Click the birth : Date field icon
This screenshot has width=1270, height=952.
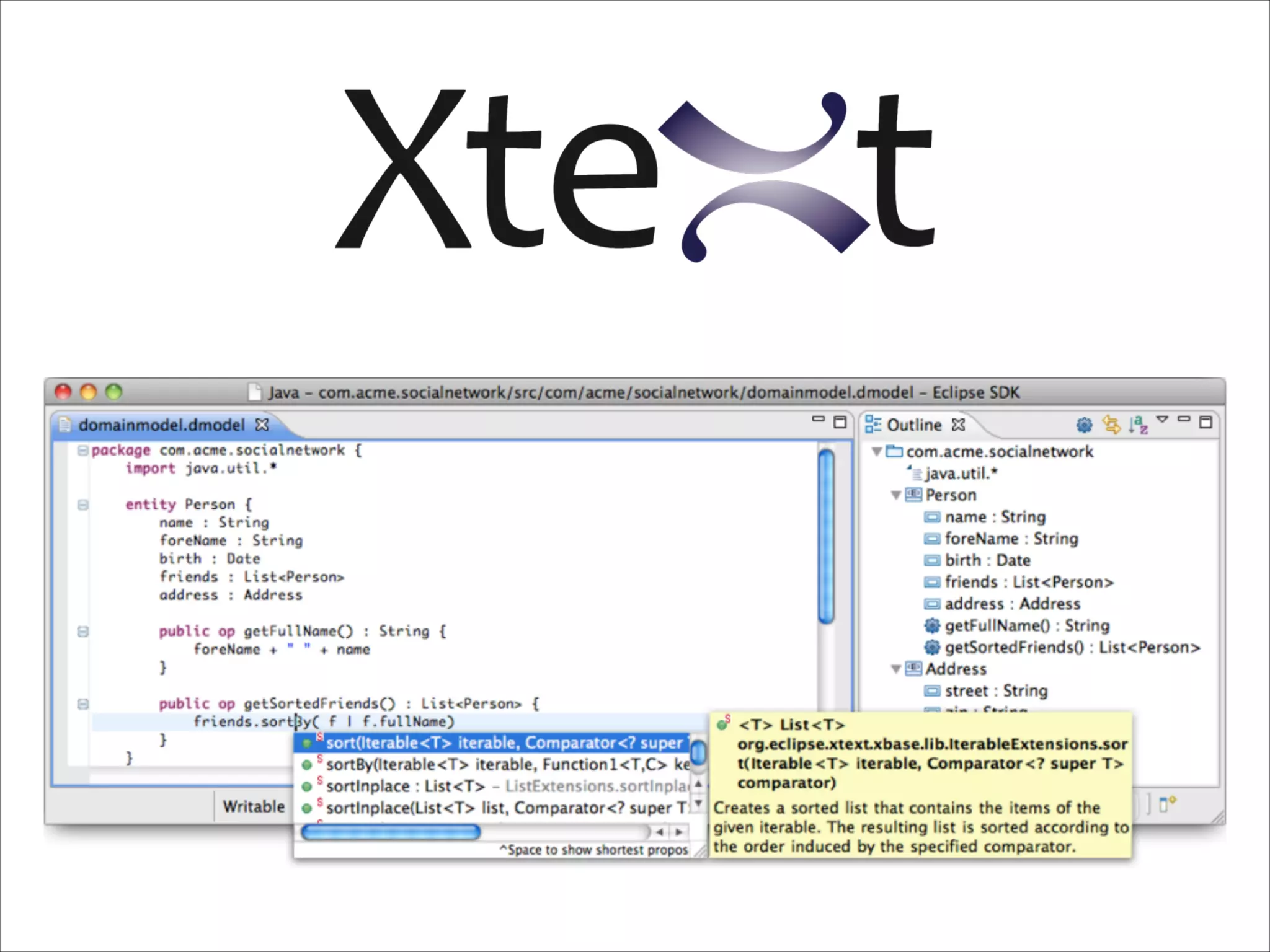pyautogui.click(x=932, y=561)
